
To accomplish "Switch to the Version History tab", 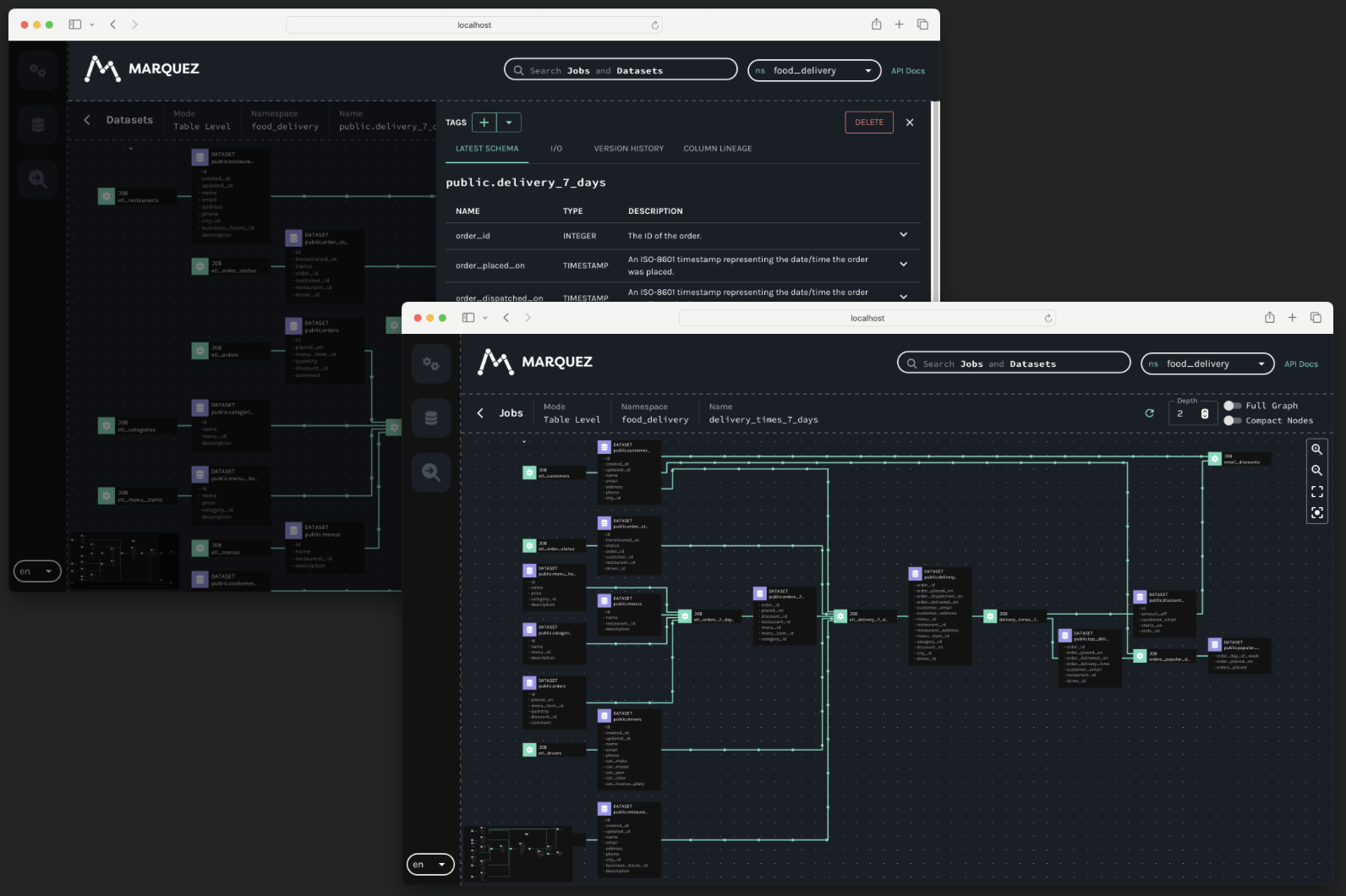I will coord(628,149).
